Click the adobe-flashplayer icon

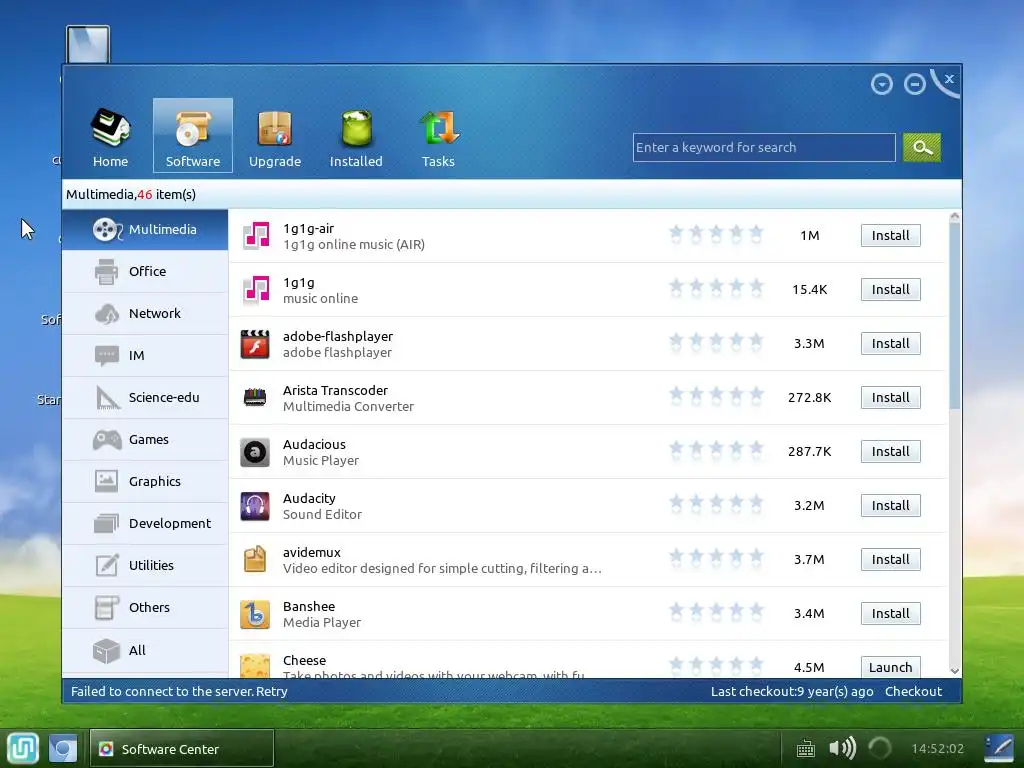click(255, 344)
